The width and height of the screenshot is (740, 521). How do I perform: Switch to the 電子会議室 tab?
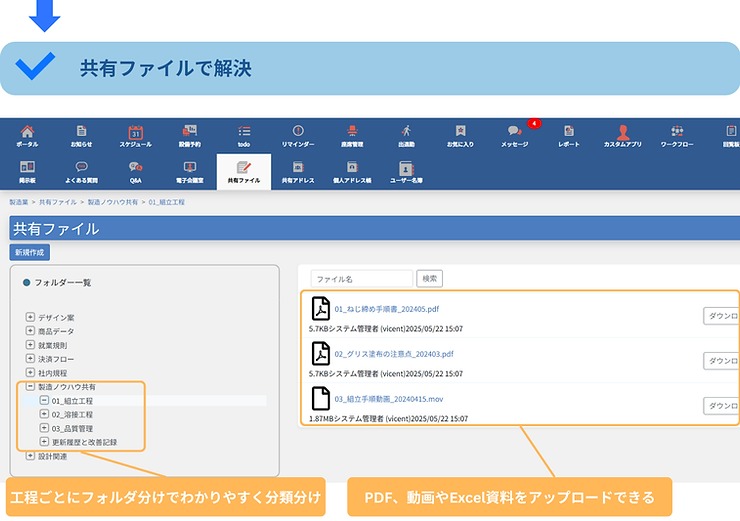(x=190, y=172)
